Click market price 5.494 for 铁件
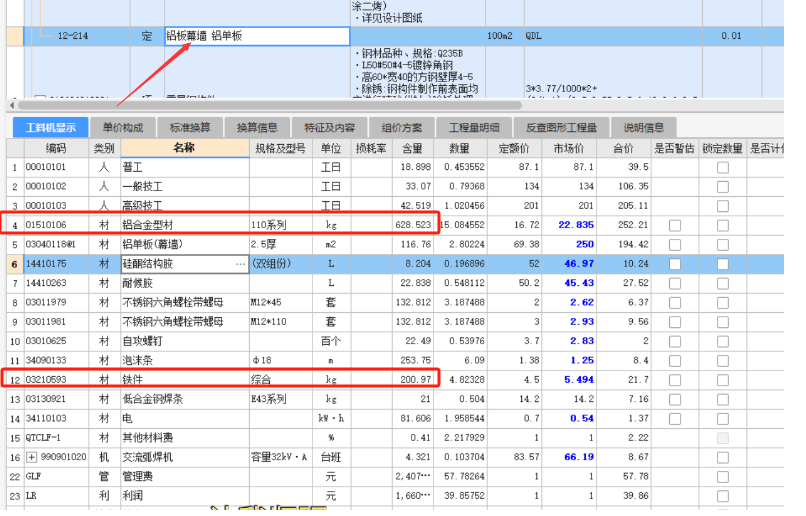Screen dimensions: 806x516 tap(569, 380)
